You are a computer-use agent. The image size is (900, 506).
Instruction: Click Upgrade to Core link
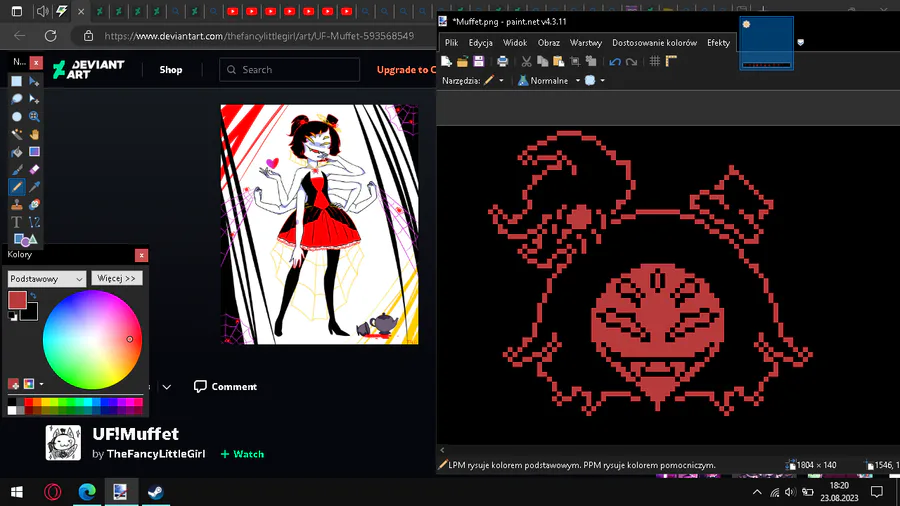tap(406, 69)
